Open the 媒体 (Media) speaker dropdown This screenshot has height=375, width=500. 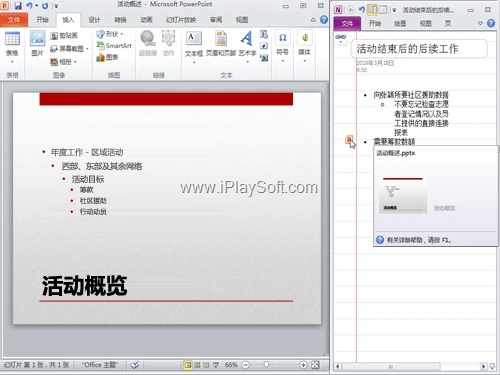(x=304, y=46)
